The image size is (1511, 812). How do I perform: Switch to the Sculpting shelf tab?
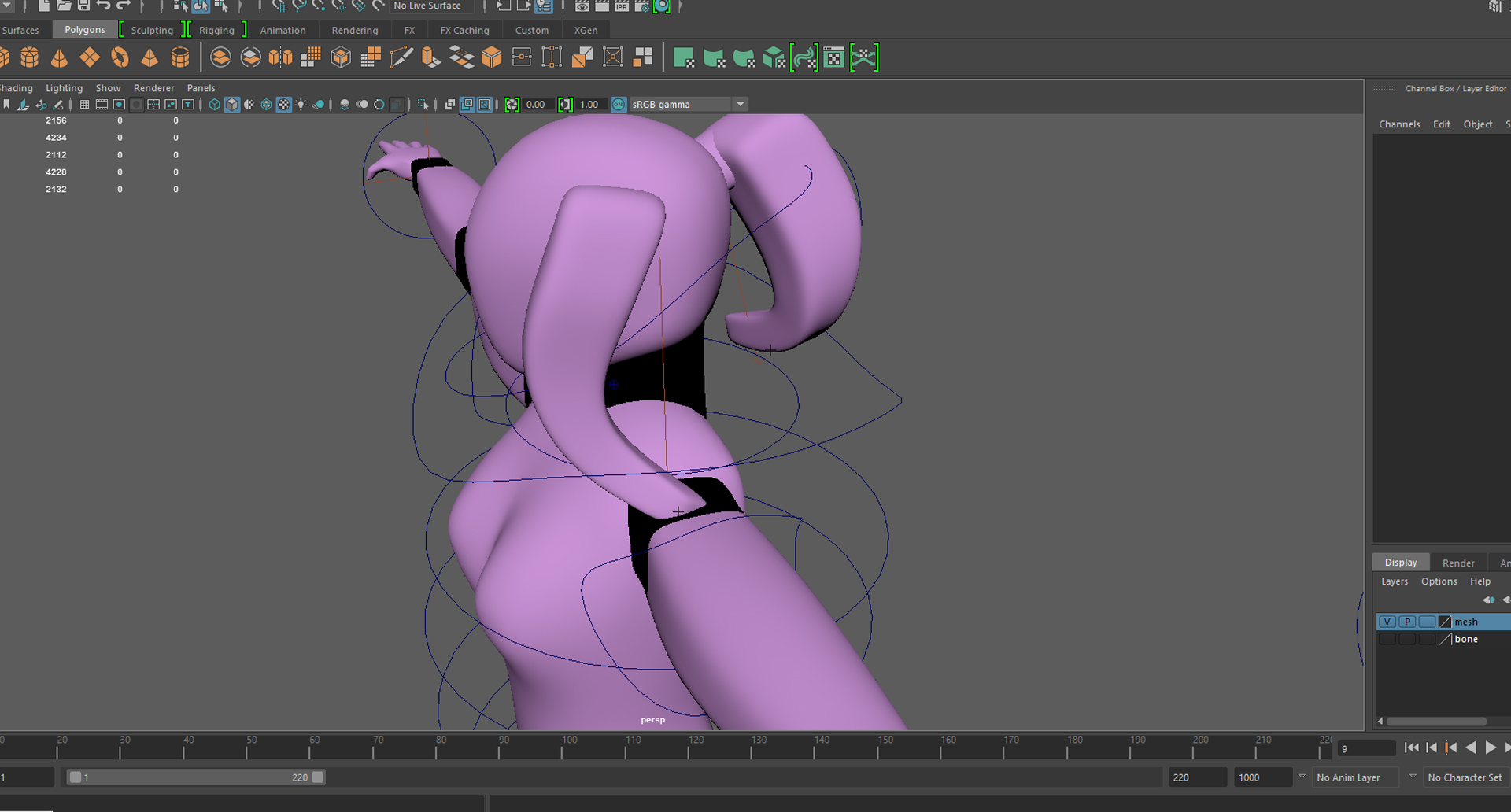coord(152,30)
